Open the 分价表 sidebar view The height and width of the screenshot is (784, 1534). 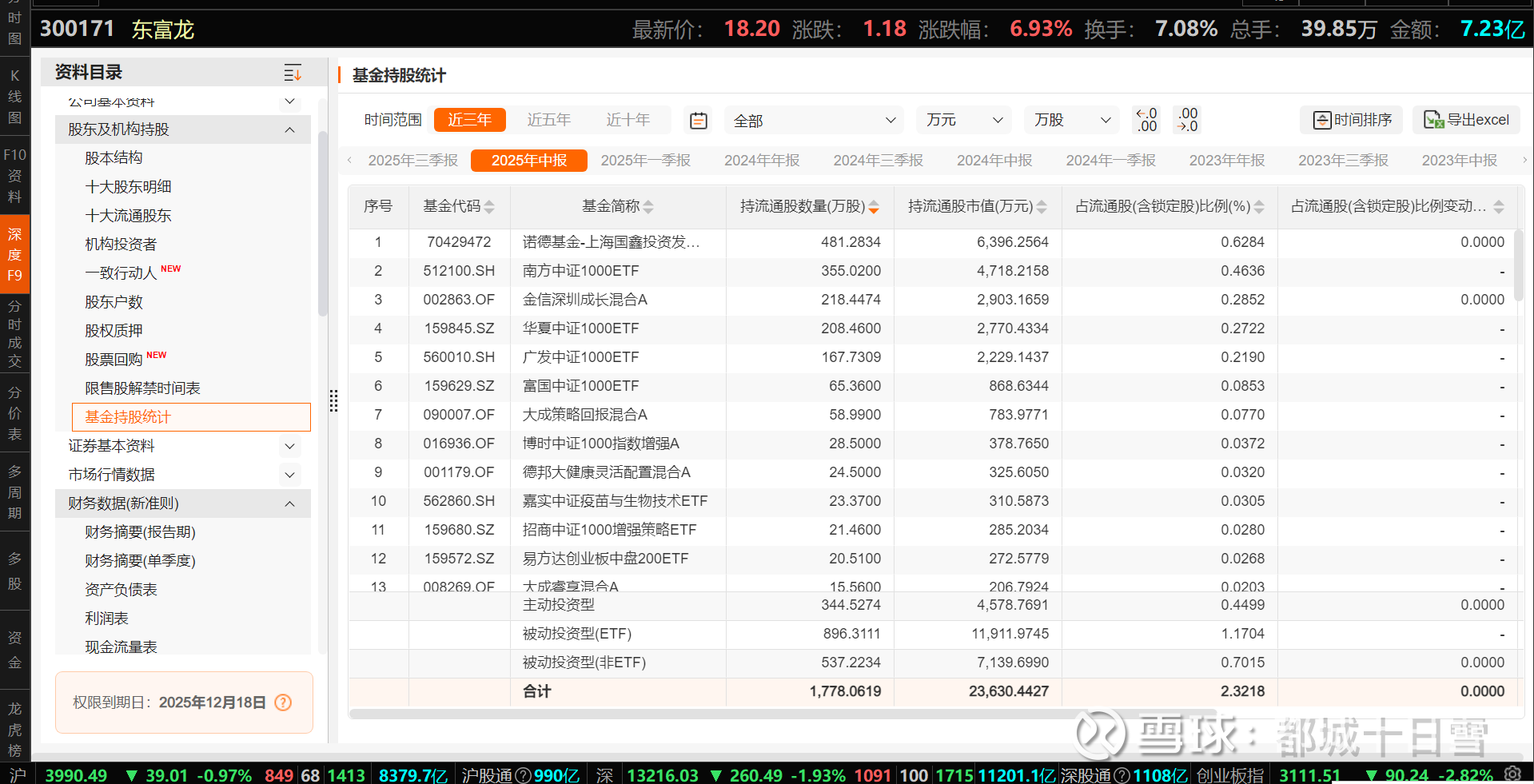click(x=14, y=413)
